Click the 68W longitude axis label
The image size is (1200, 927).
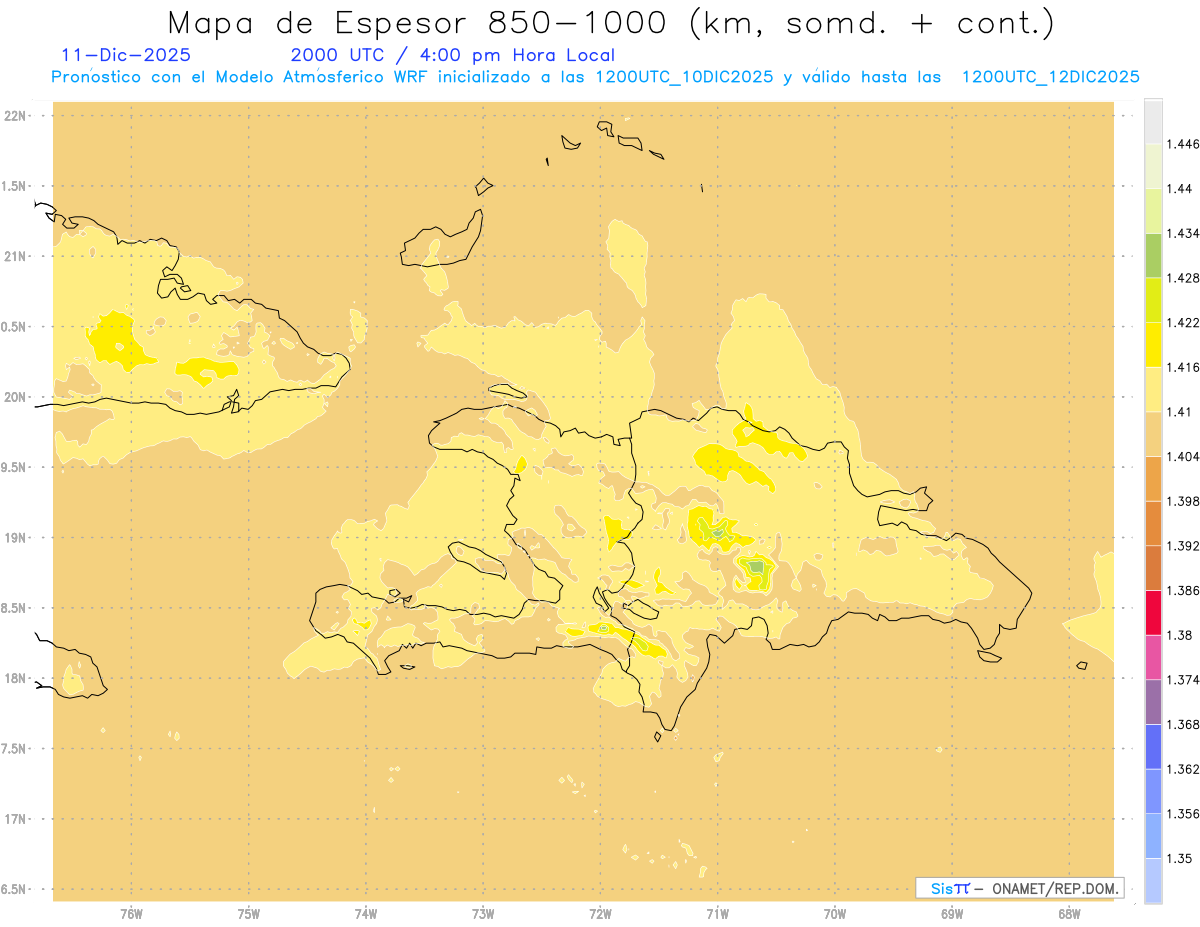[1069, 914]
